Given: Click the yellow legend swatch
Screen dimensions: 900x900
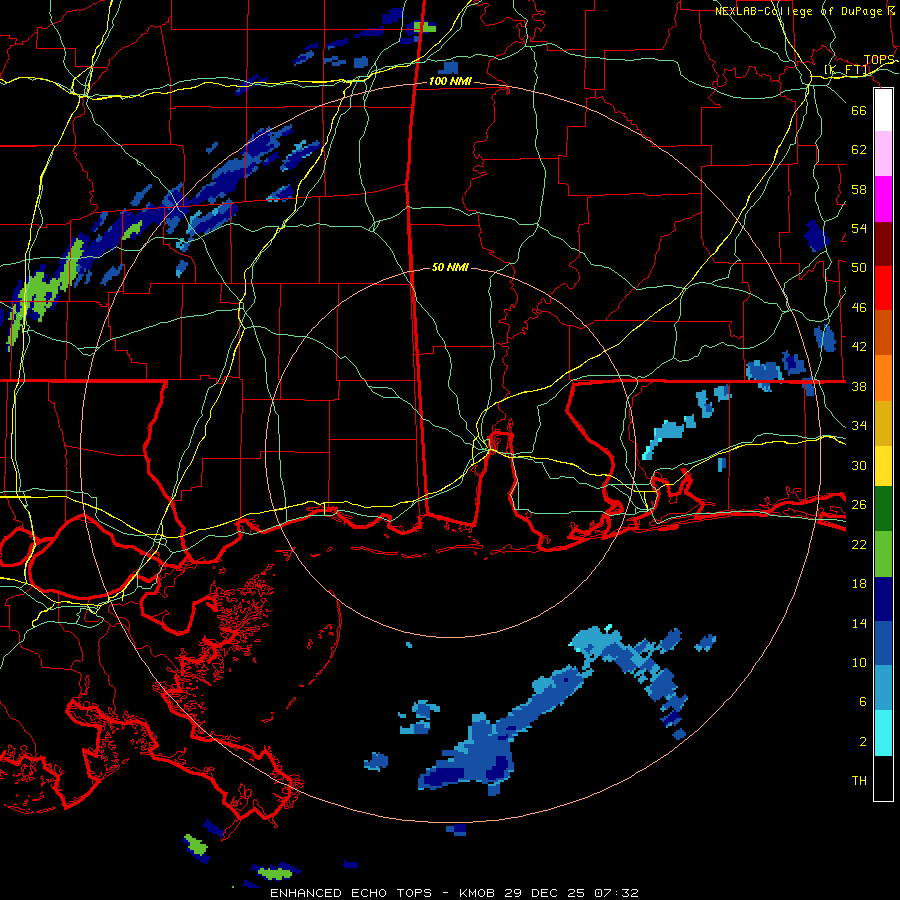Looking at the screenshot, I should click(x=883, y=466).
